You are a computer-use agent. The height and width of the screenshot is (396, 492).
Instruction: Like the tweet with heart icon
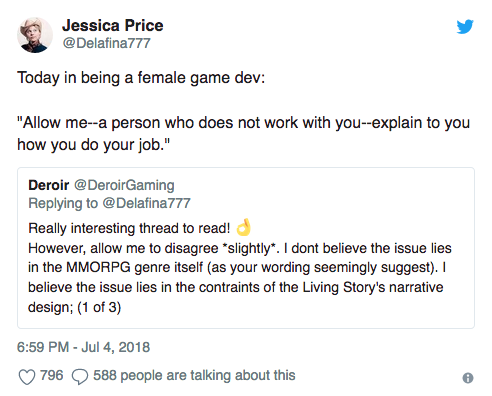coord(27,377)
